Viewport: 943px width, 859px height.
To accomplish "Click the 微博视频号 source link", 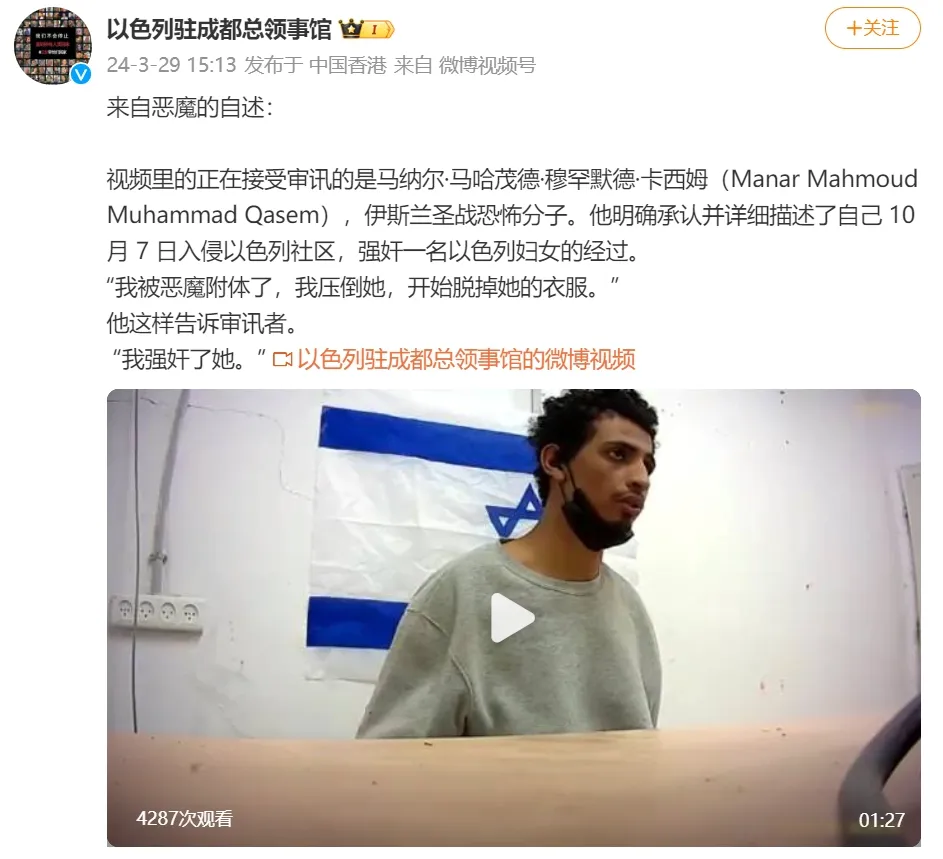I will pos(487,65).
